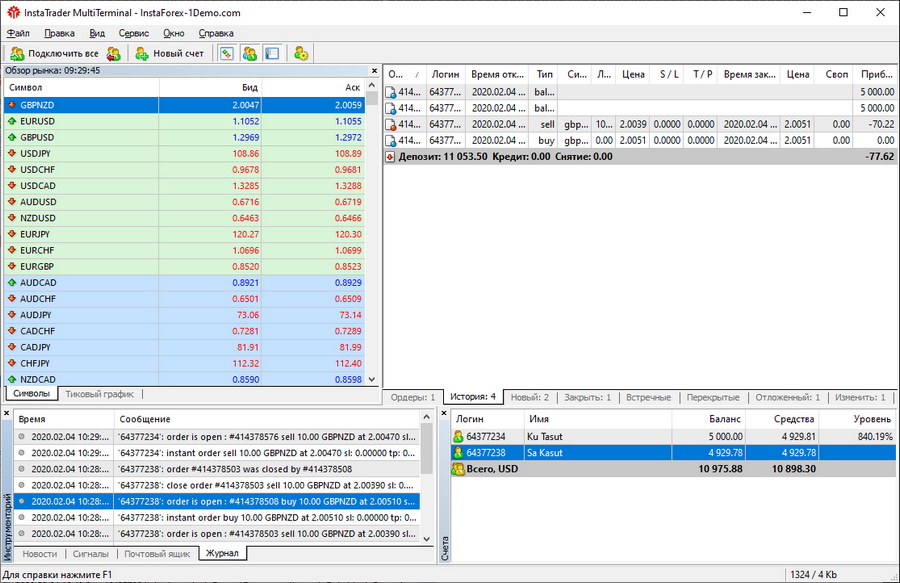900x583 pixels.
Task: Switch to the Тиковый график tab
Action: [97, 394]
